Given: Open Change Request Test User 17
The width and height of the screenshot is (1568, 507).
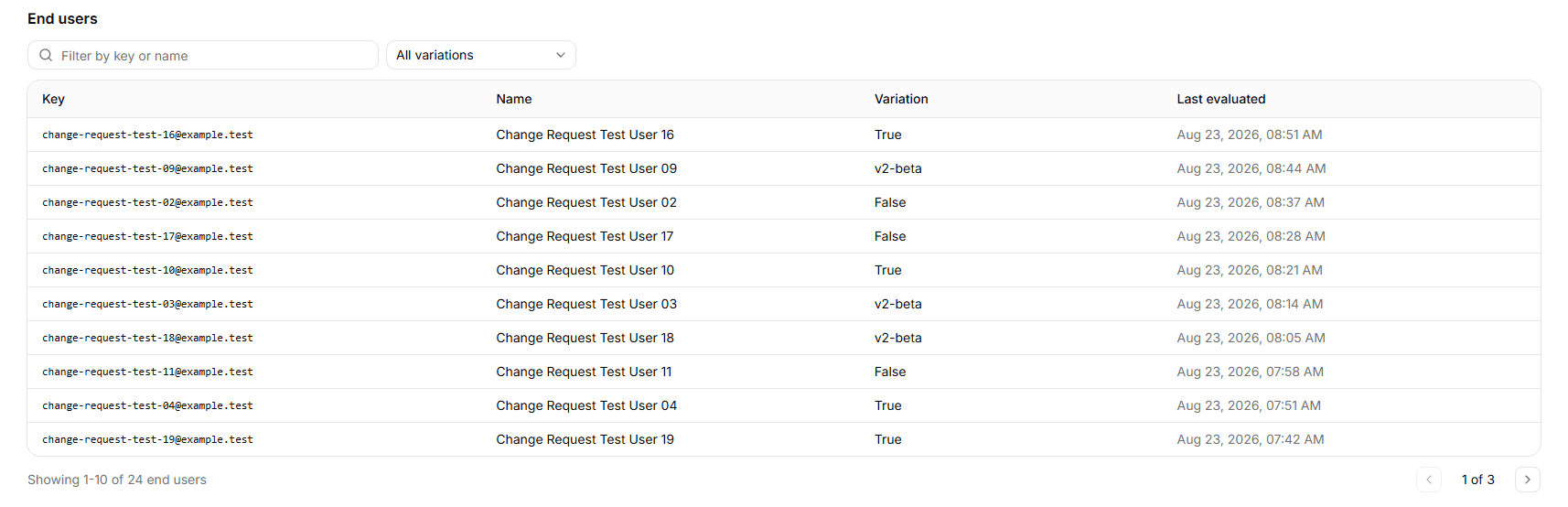Looking at the screenshot, I should tap(585, 236).
